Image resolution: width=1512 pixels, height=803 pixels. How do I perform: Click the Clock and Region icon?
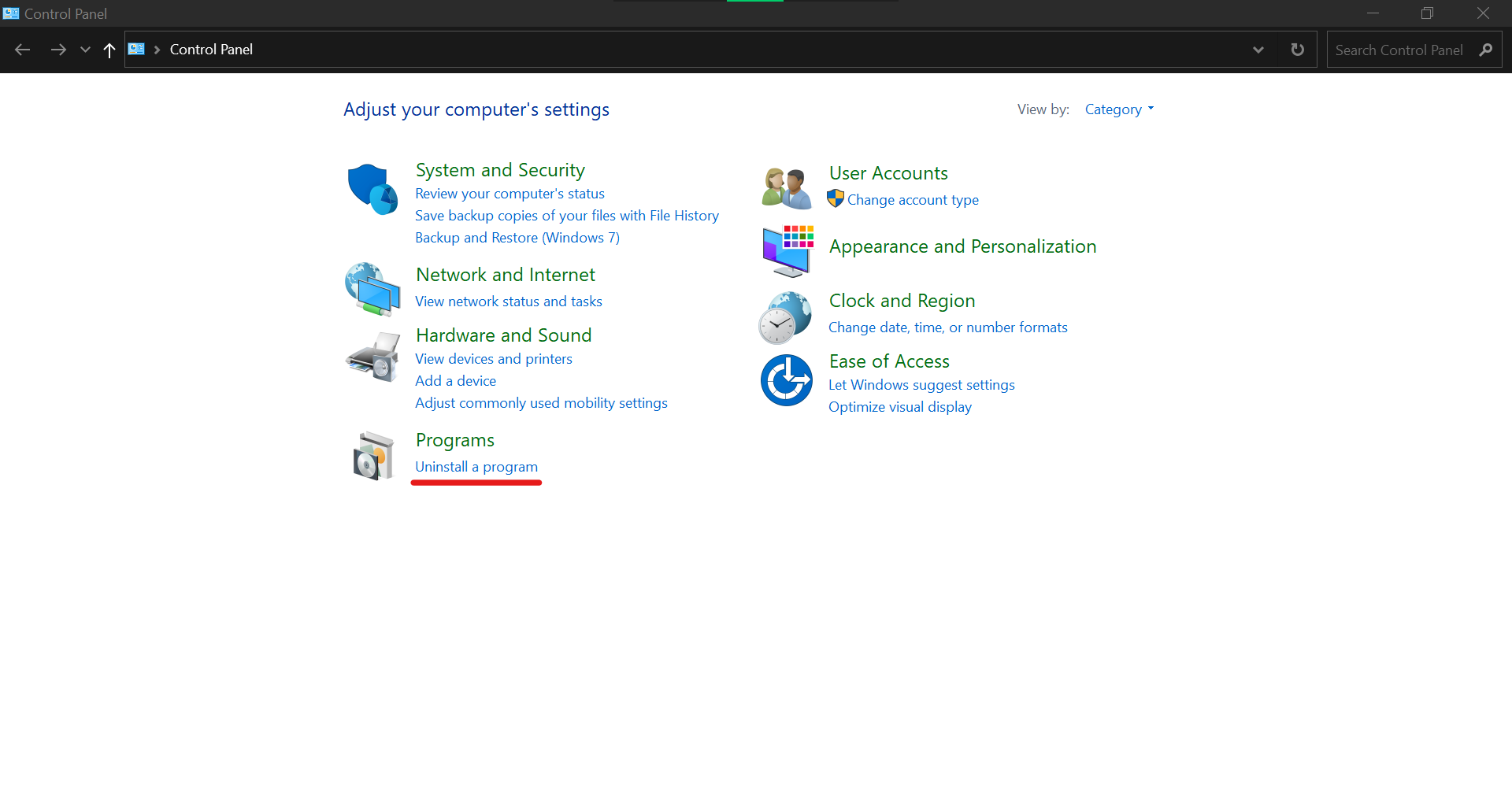[786, 317]
